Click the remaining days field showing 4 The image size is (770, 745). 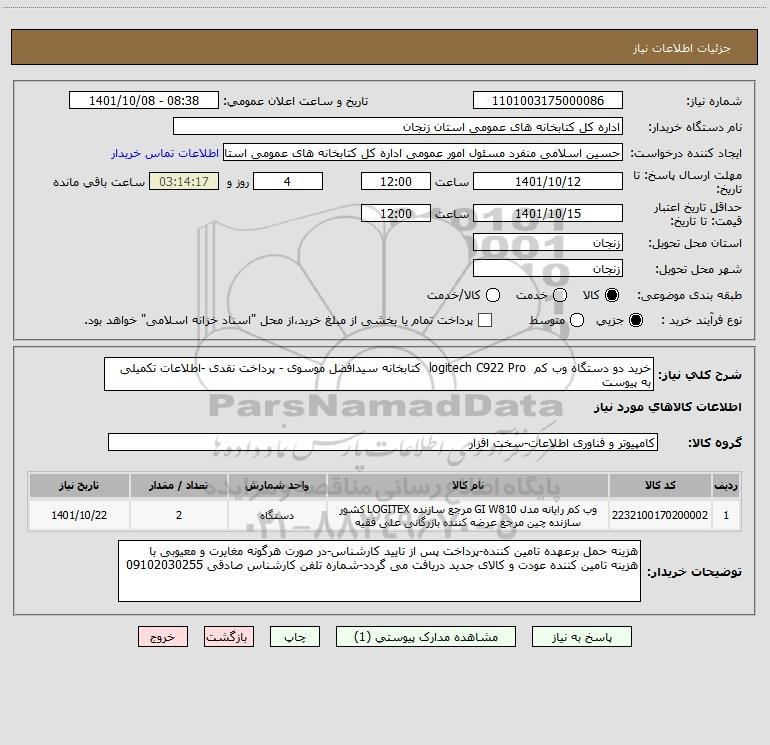pos(288,181)
